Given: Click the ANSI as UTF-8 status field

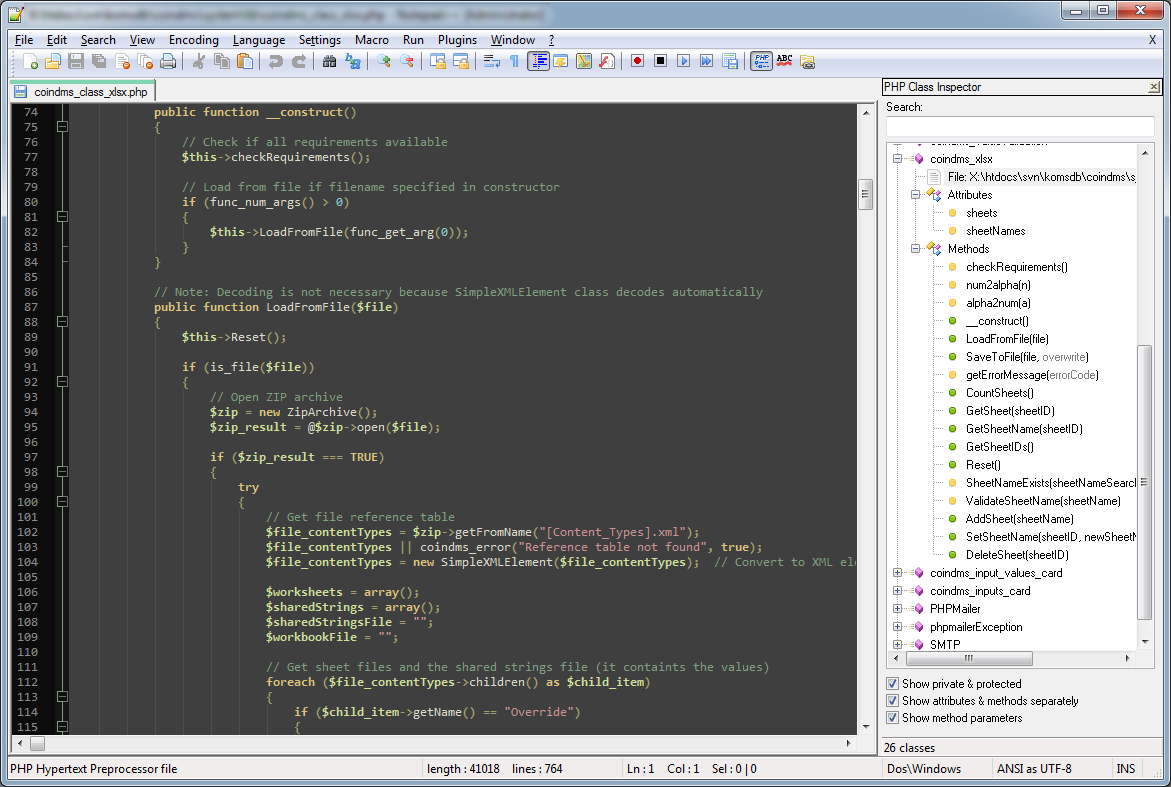Looking at the screenshot, I should click(x=1034, y=768).
